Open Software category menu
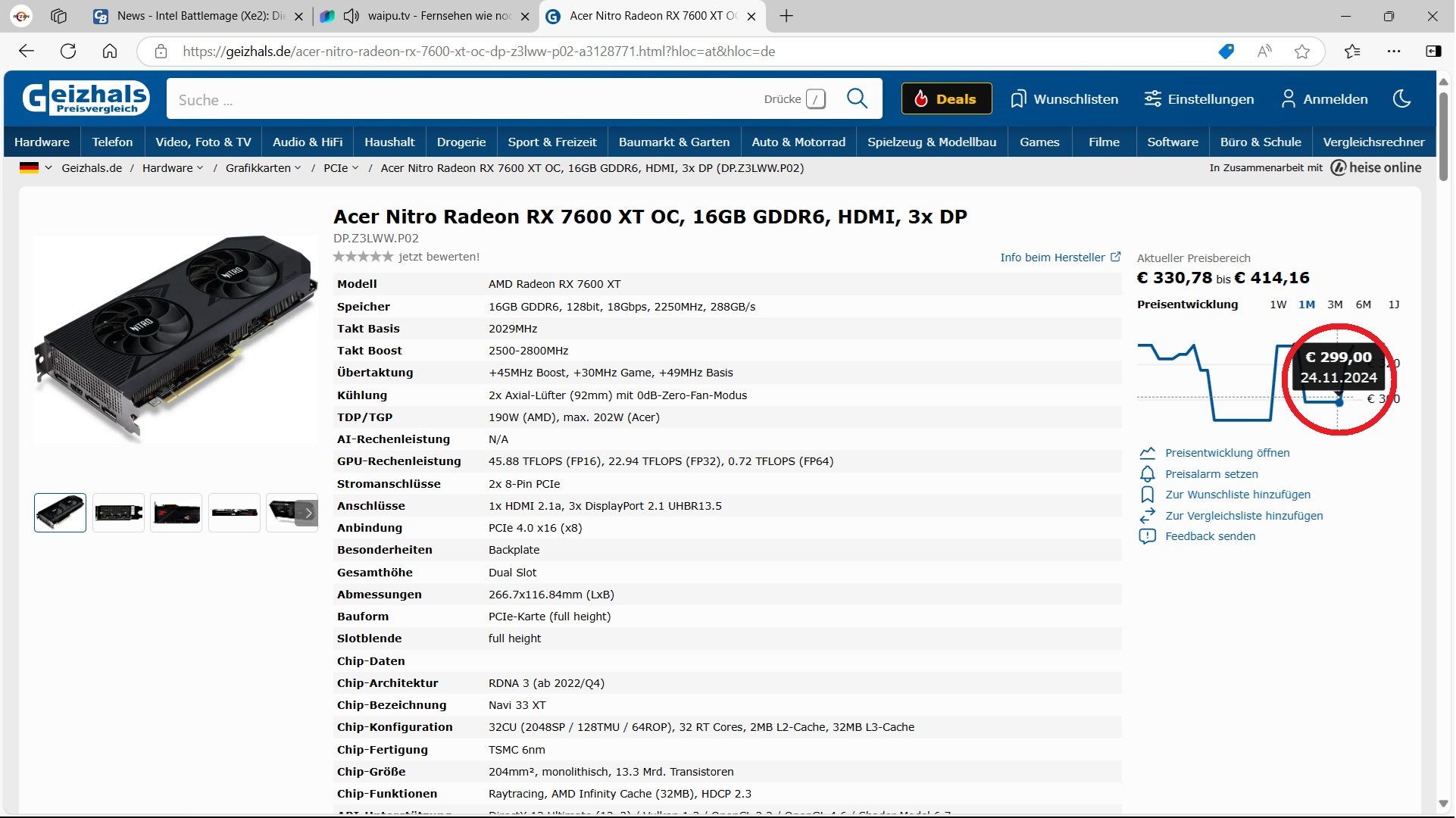 [1172, 142]
